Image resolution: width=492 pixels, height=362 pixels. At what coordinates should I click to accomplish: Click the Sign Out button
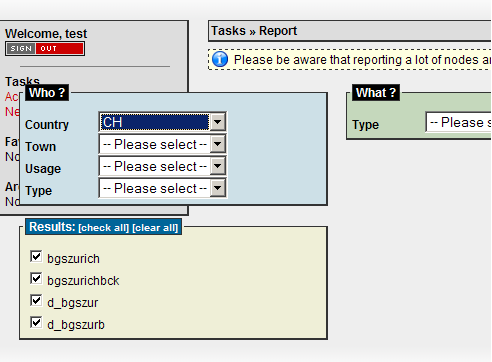click(45, 49)
